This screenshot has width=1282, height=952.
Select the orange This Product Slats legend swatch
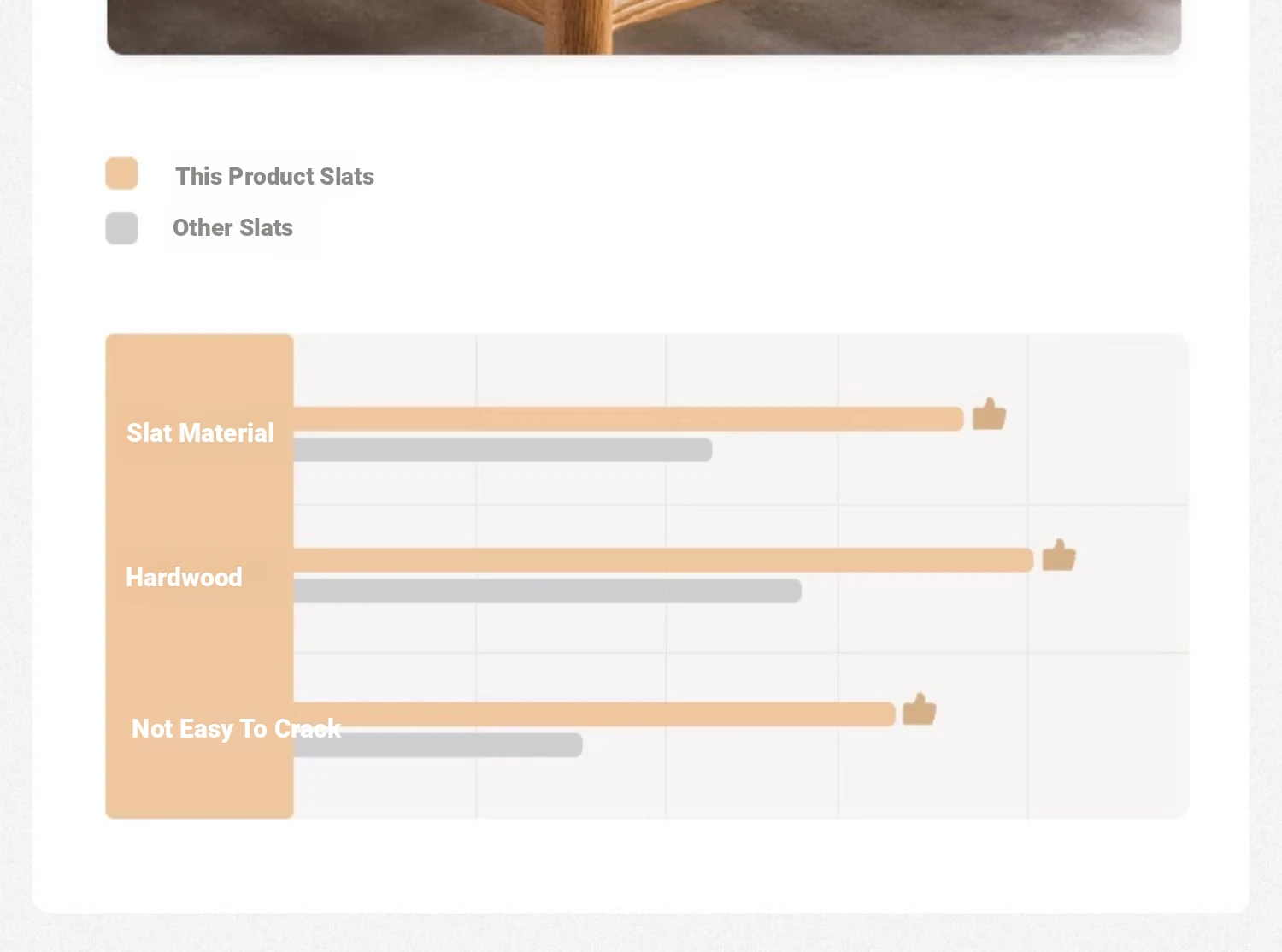[121, 173]
